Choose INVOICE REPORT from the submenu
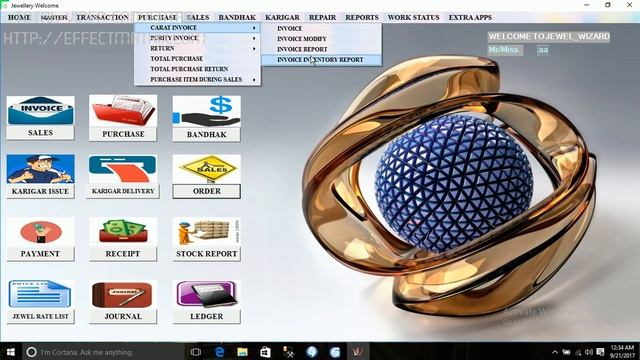 321,49
